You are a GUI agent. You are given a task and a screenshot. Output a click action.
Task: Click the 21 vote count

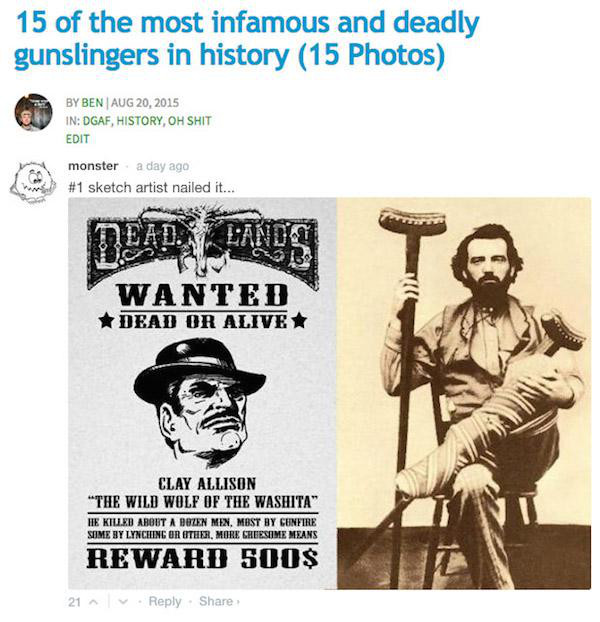point(74,602)
